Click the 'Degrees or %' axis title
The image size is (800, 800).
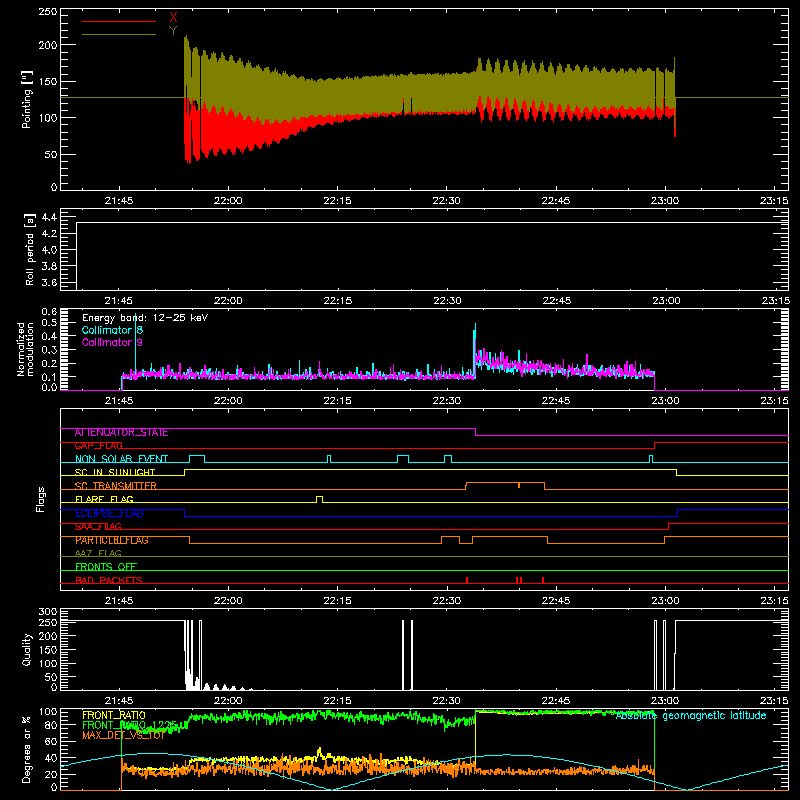(27, 749)
